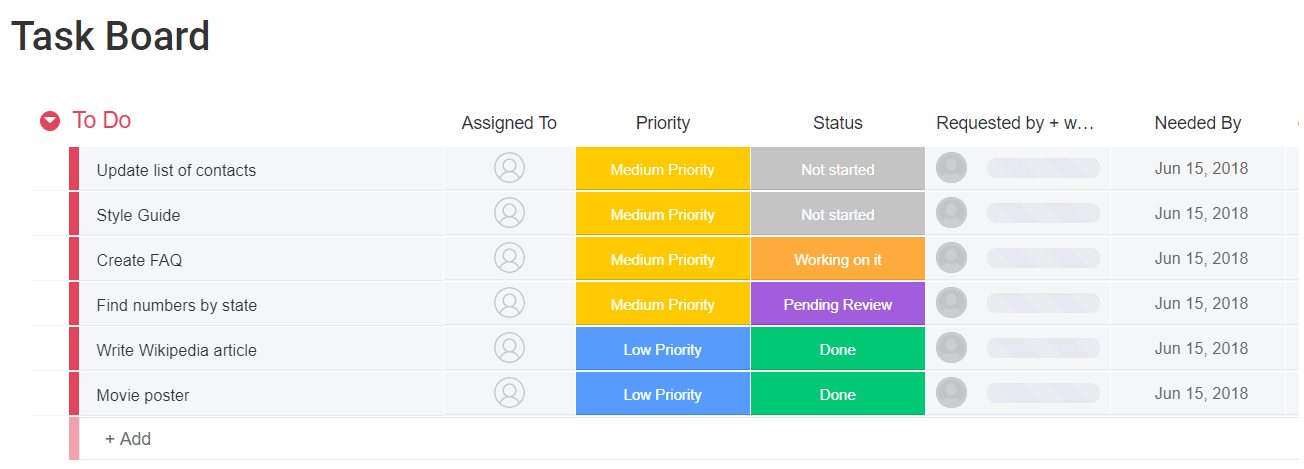The width and height of the screenshot is (1304, 469).
Task: Click assignee icon in Movie poster row
Action: pyautogui.click(x=509, y=393)
